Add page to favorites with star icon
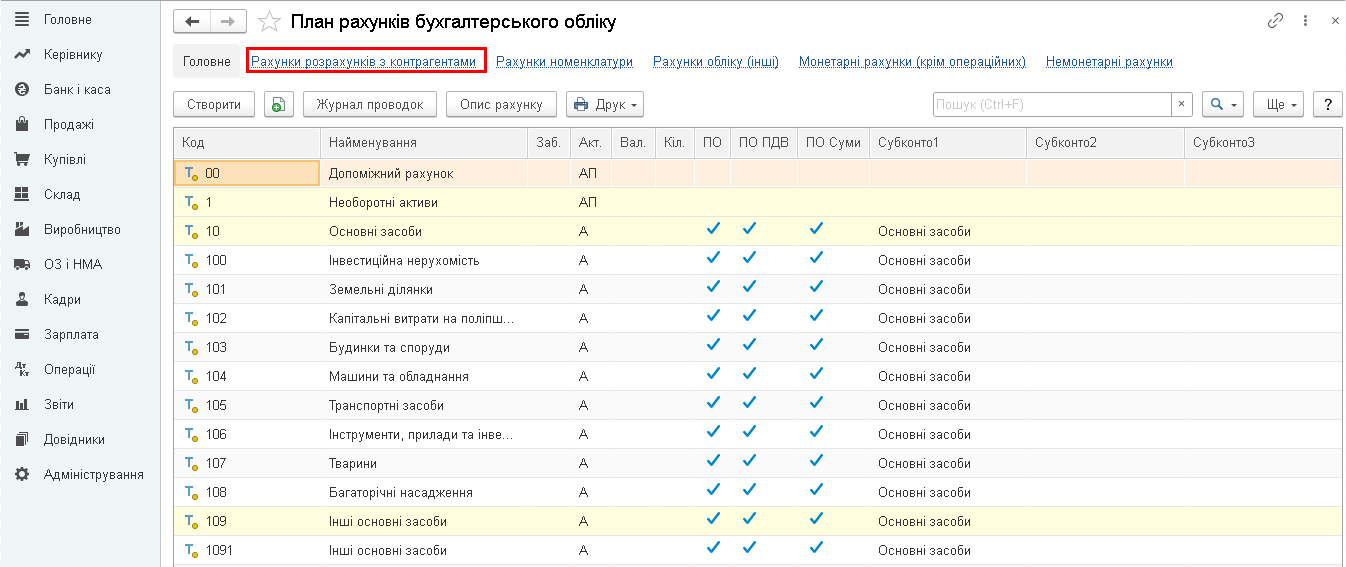 tap(268, 21)
